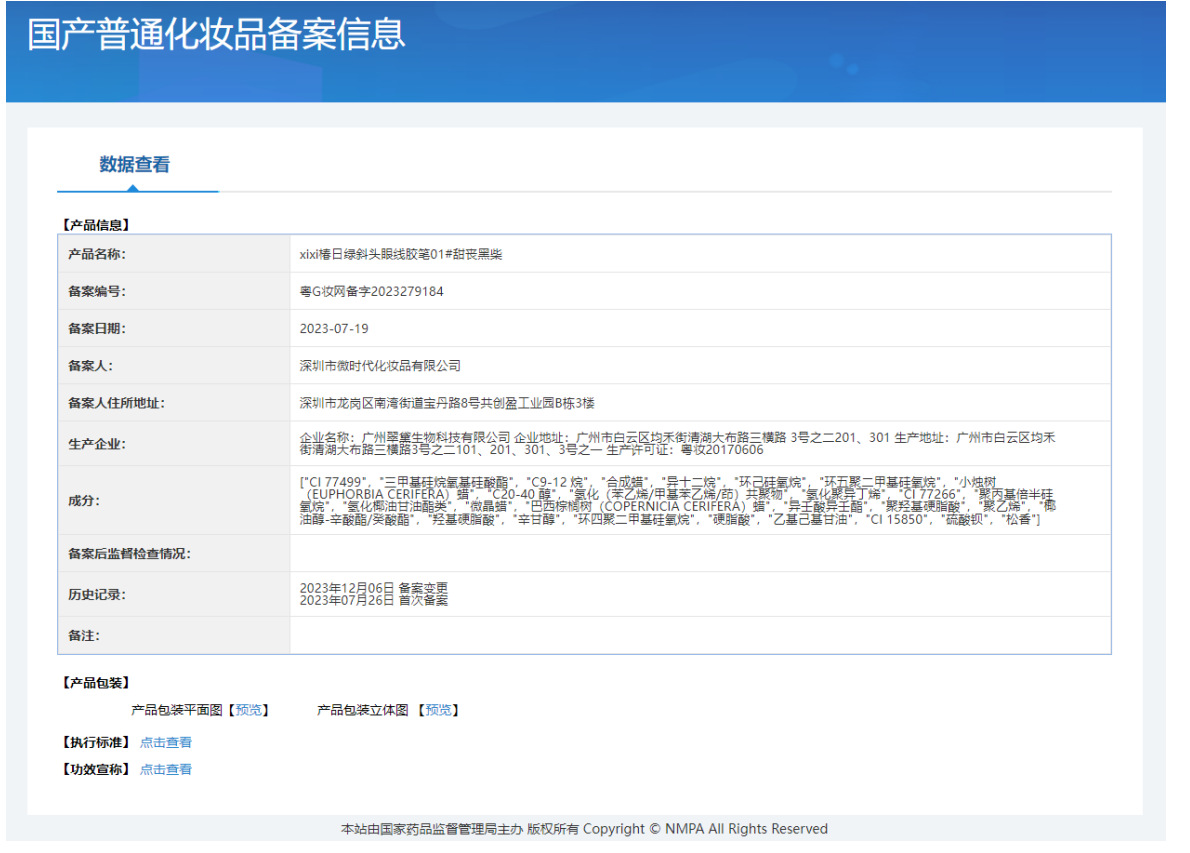The image size is (1190, 853).
Task: Click the 备案后监督检查情况 label cell
Action: click(174, 553)
